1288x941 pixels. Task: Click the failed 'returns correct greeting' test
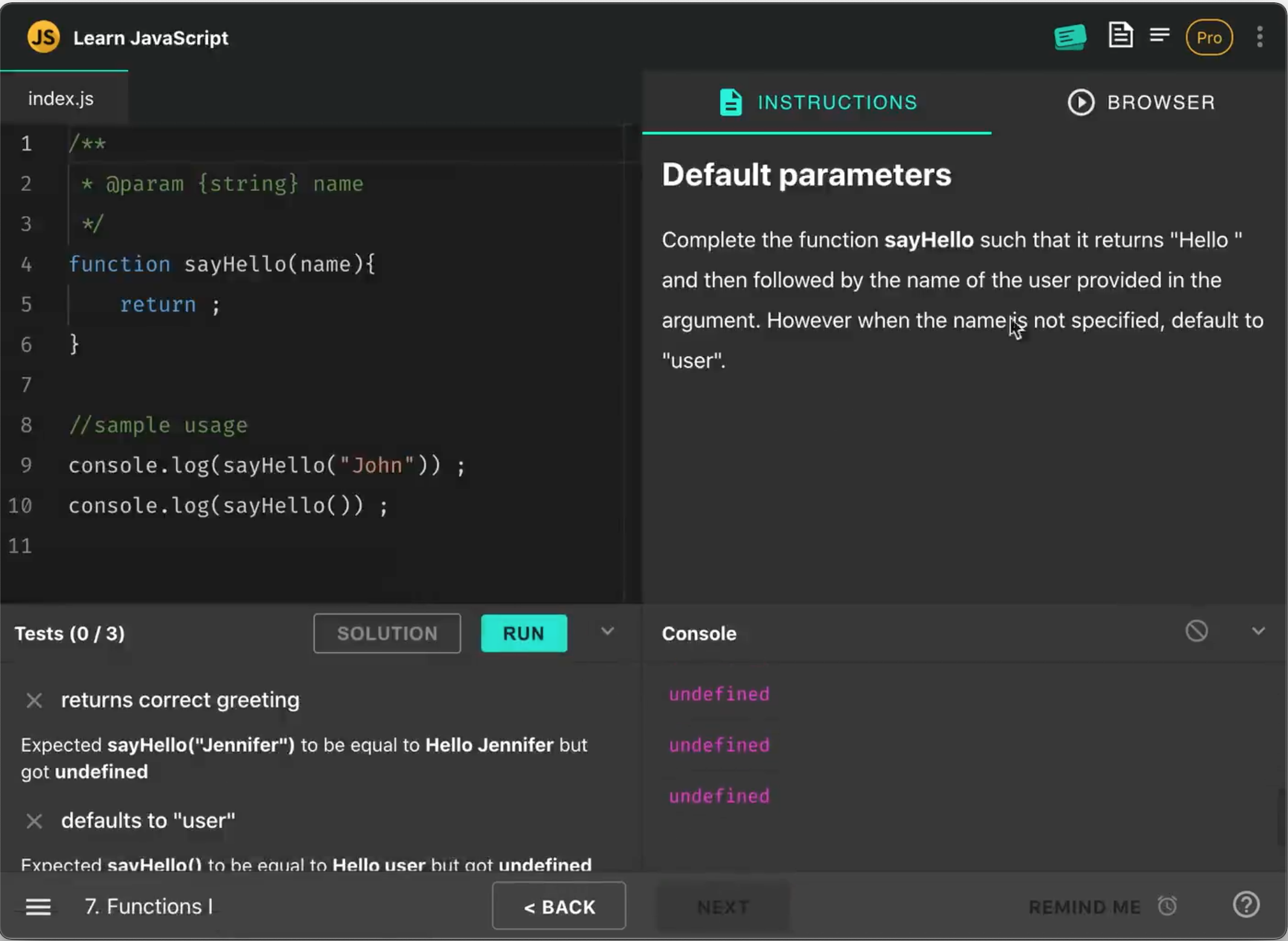click(180, 699)
